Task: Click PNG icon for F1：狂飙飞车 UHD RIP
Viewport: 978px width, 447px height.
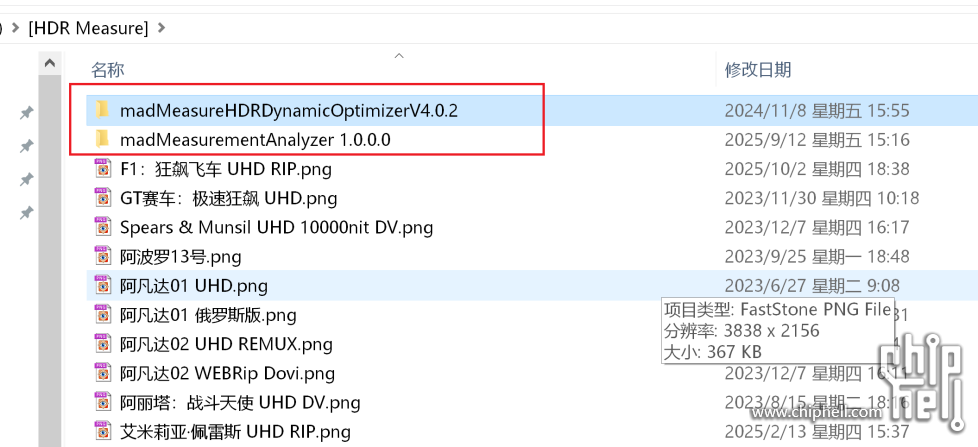Action: [102, 169]
